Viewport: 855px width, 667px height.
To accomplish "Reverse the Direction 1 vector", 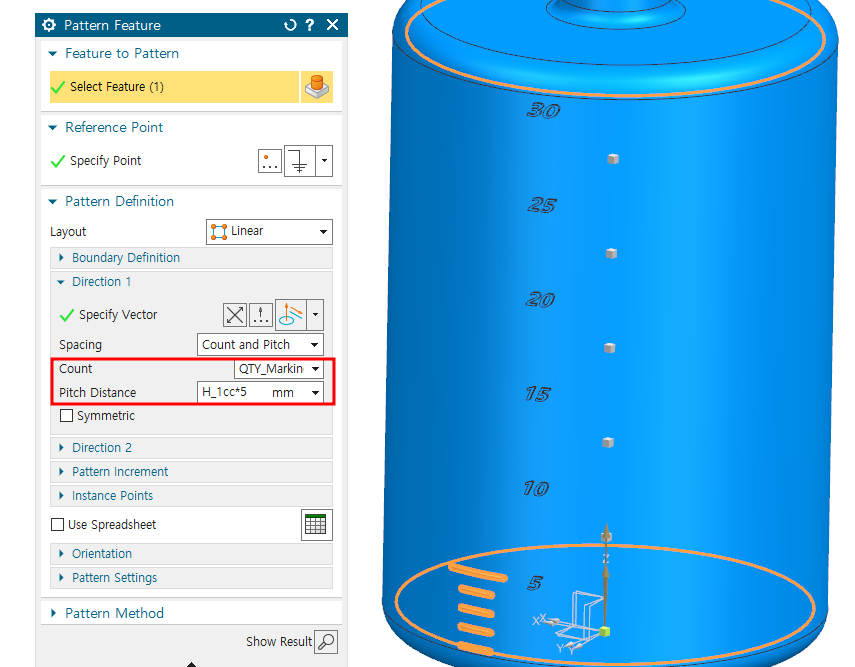I will pos(235,315).
